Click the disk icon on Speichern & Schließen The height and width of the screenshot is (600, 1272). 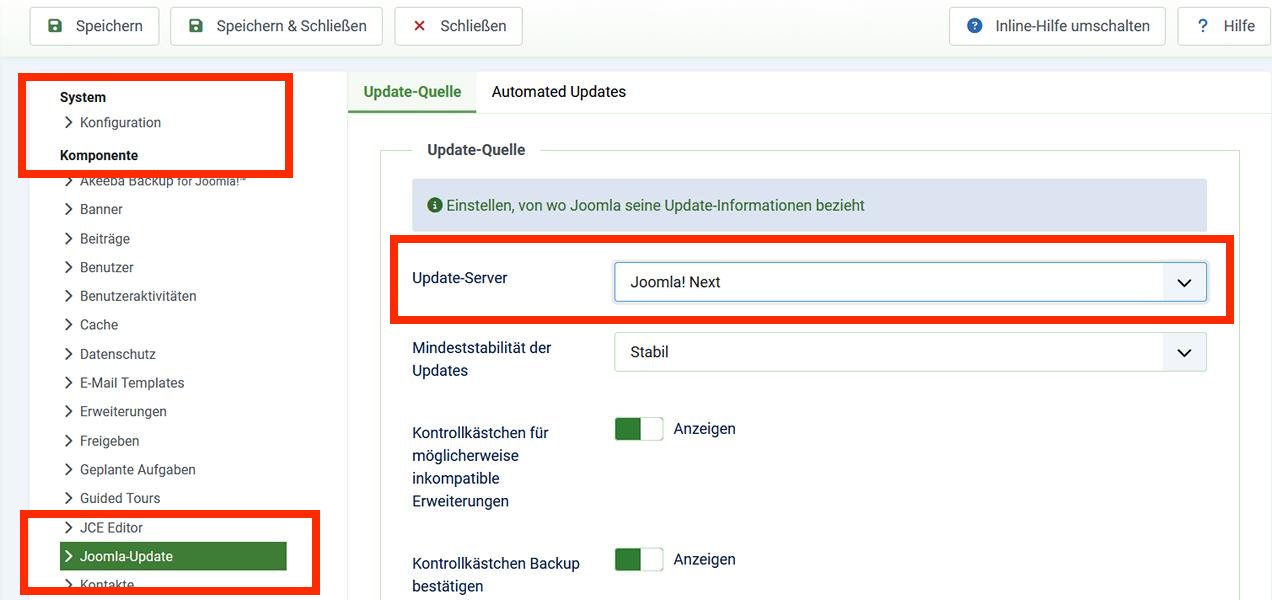194,26
